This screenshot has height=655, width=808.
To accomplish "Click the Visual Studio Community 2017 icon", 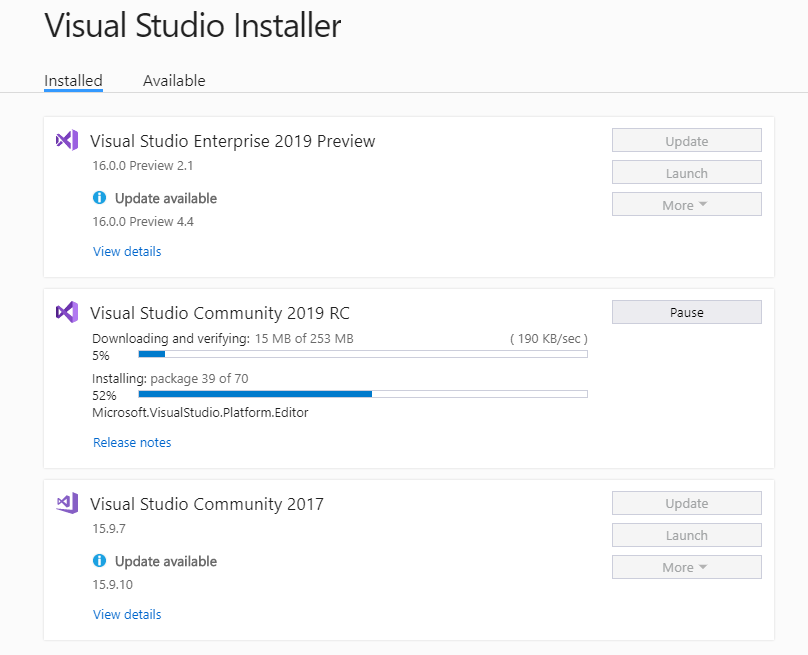I will click(67, 503).
